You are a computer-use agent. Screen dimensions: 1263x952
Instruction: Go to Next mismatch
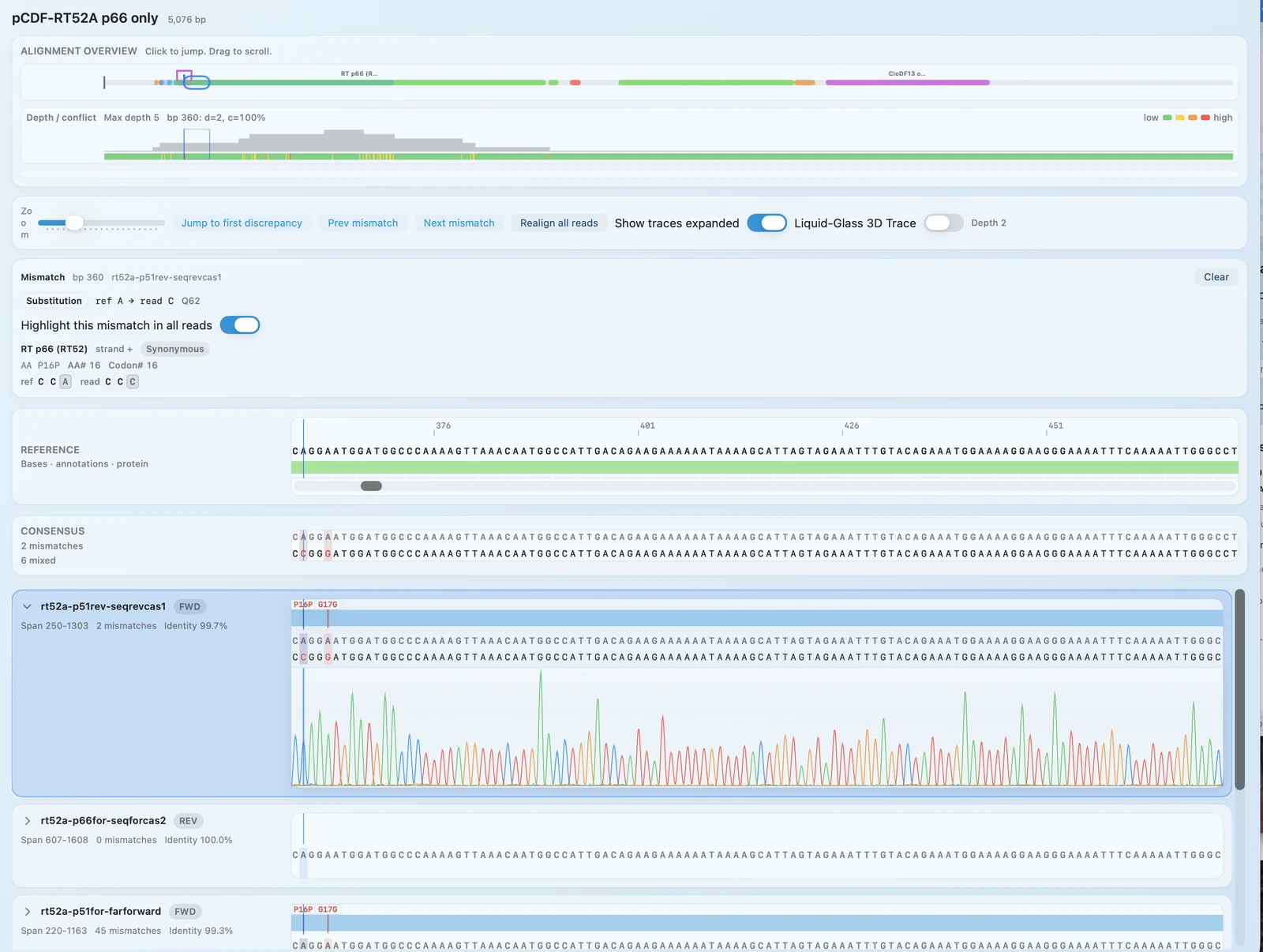pyautogui.click(x=459, y=223)
